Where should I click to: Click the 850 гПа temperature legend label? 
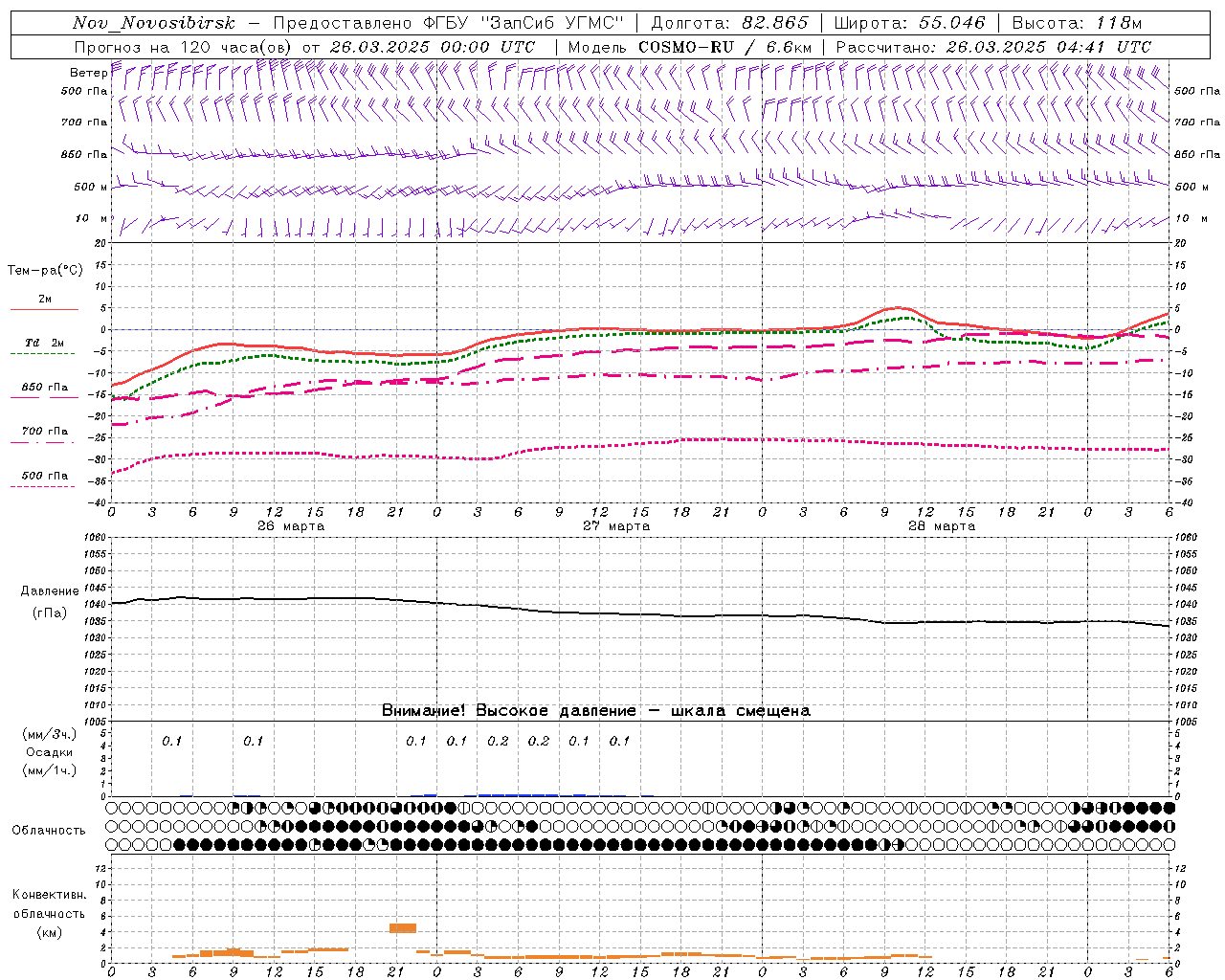(x=45, y=388)
